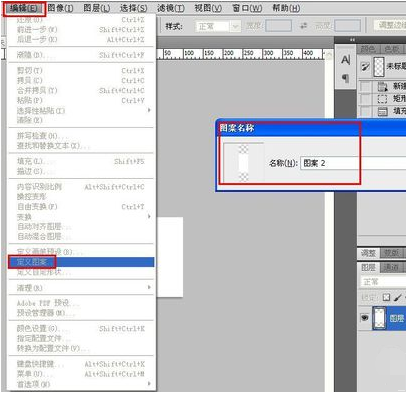Choose 自动对齐图层 menu entry
This screenshot has height=394, width=406.
pyautogui.click(x=81, y=227)
